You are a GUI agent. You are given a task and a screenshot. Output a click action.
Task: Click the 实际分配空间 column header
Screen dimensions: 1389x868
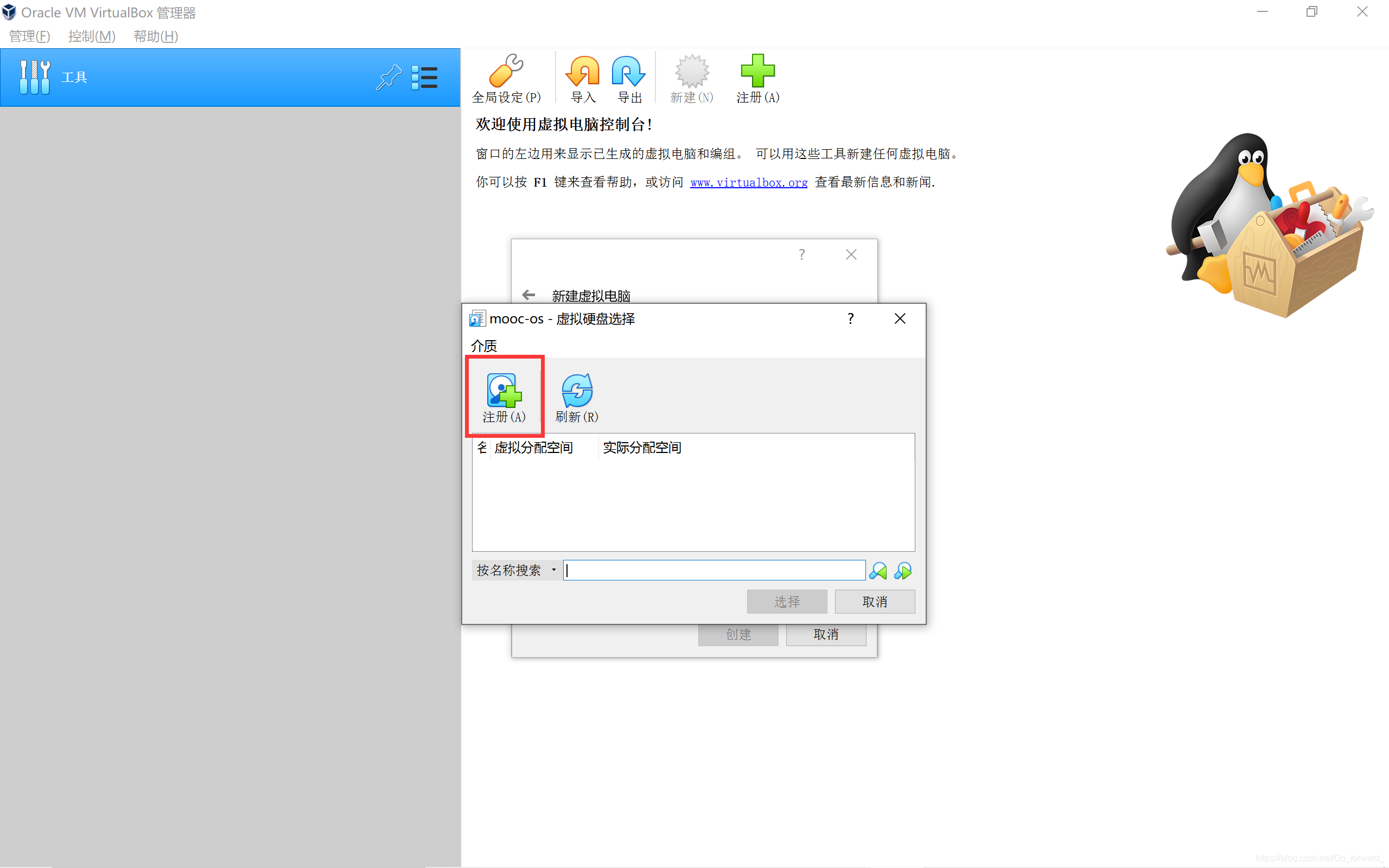[x=642, y=448]
